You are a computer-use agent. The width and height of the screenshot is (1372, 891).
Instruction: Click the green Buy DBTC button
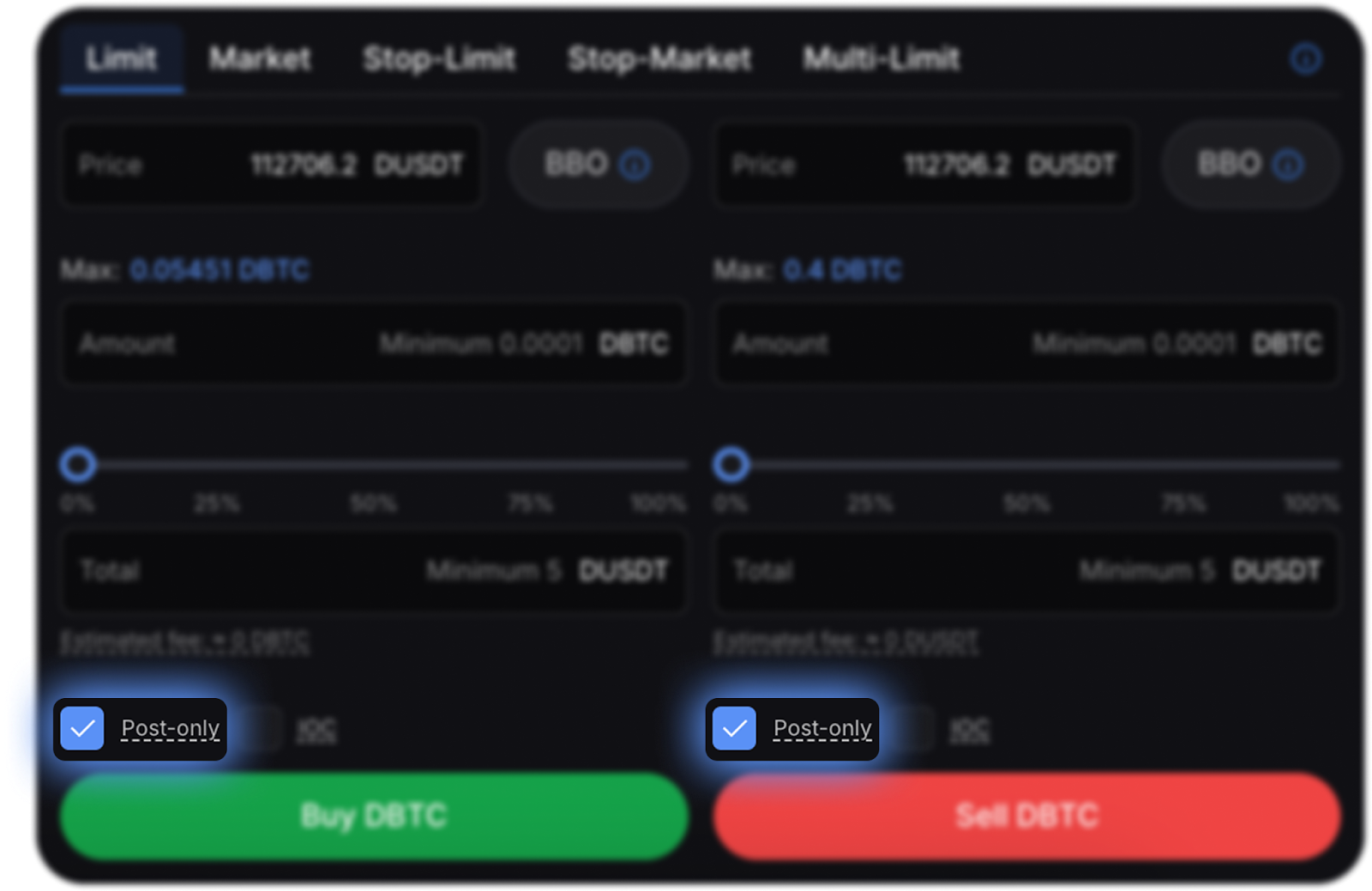[374, 816]
